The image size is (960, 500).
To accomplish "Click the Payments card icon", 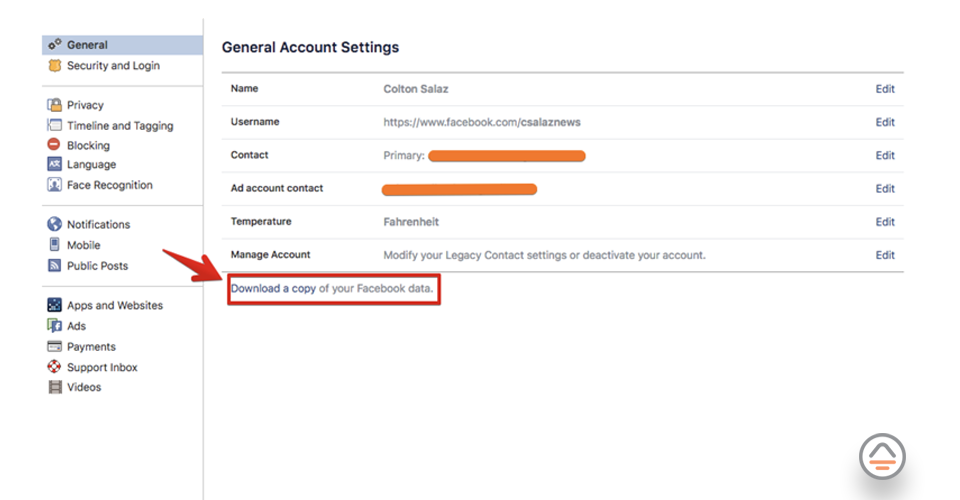I will [x=54, y=346].
